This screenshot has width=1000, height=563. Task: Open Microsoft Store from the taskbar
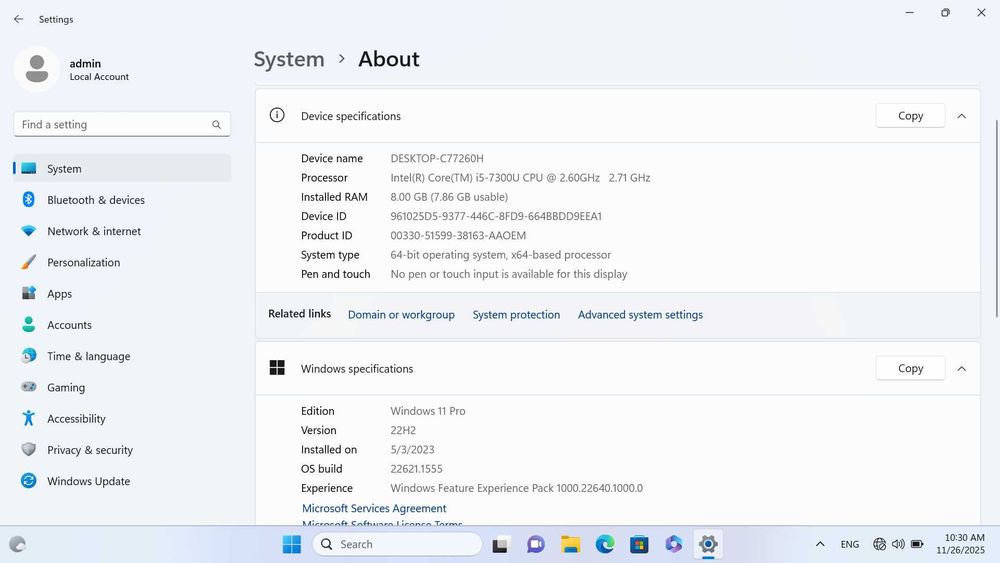[639, 545]
